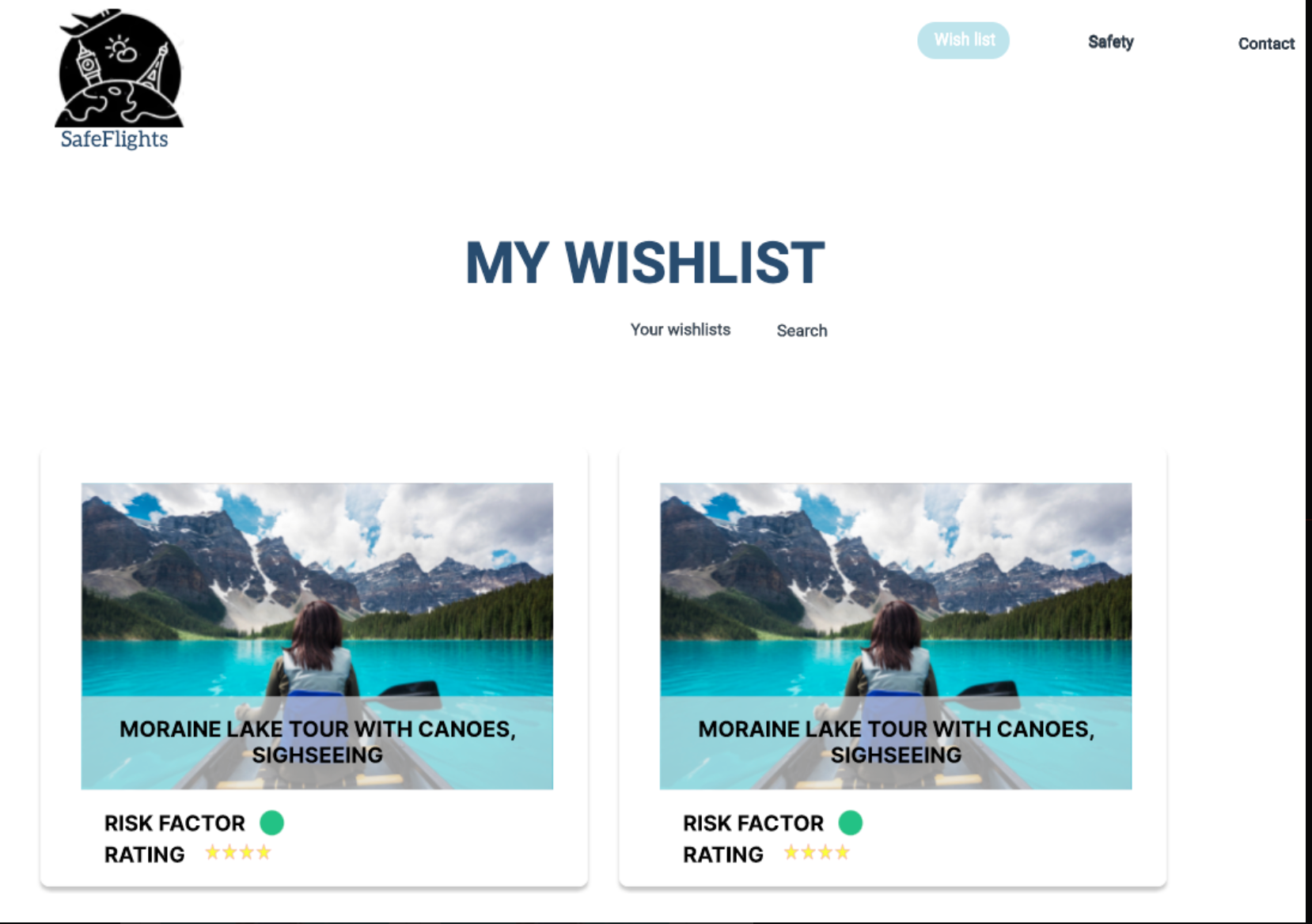Click green risk factor dot on first card
Screen dimensions: 1312x924
(x=271, y=823)
